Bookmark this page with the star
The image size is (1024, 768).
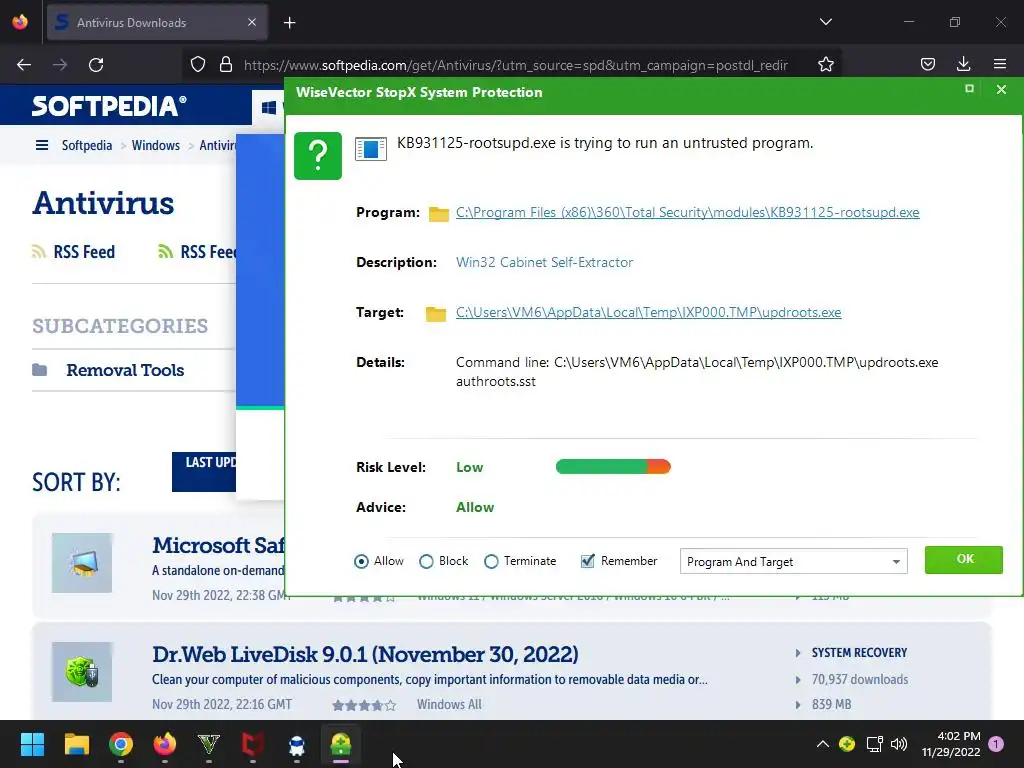point(825,65)
